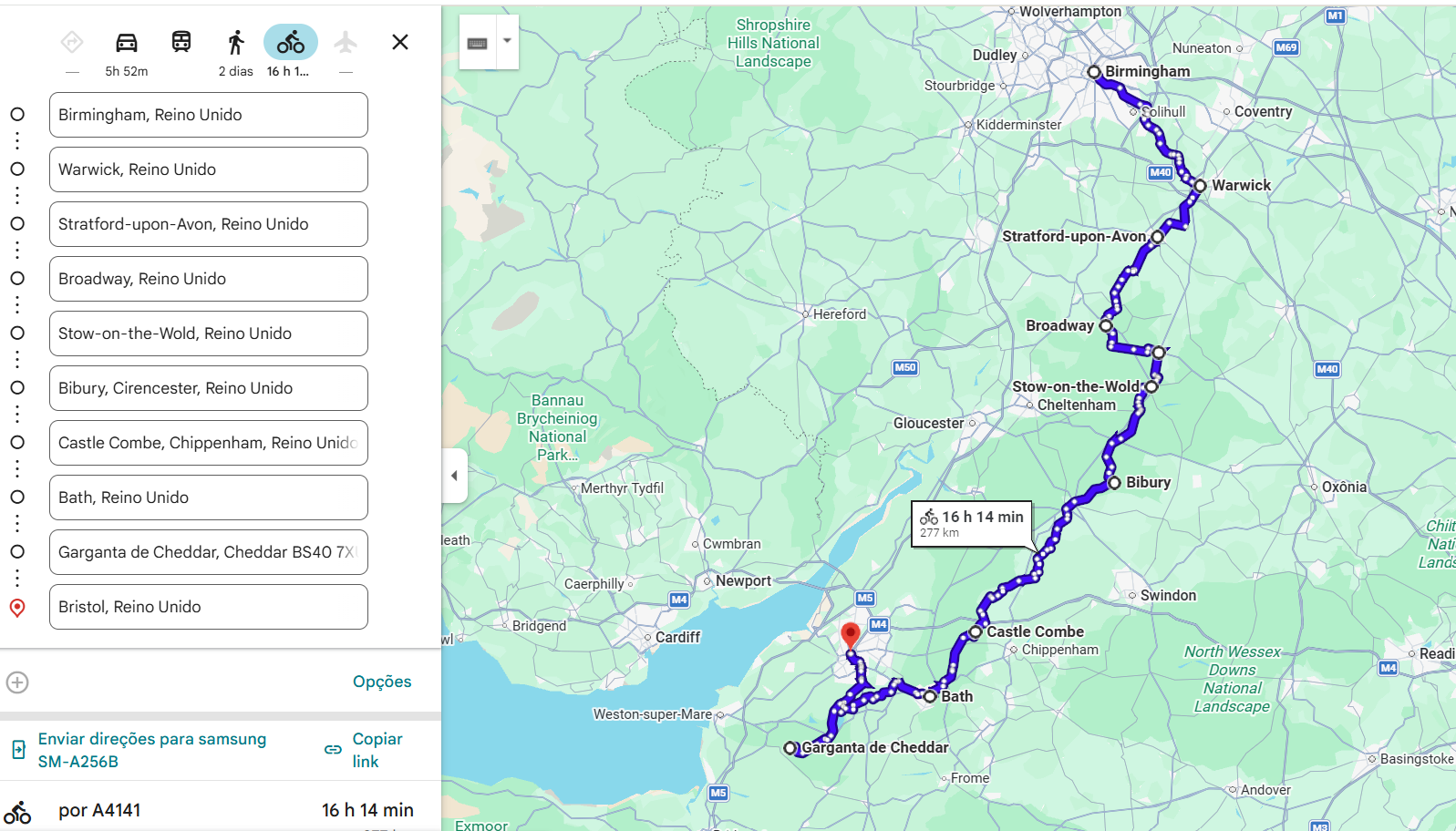The image size is (1456, 831).
Task: Click the Birmingham waypoint marker on the map
Action: coord(1094,71)
